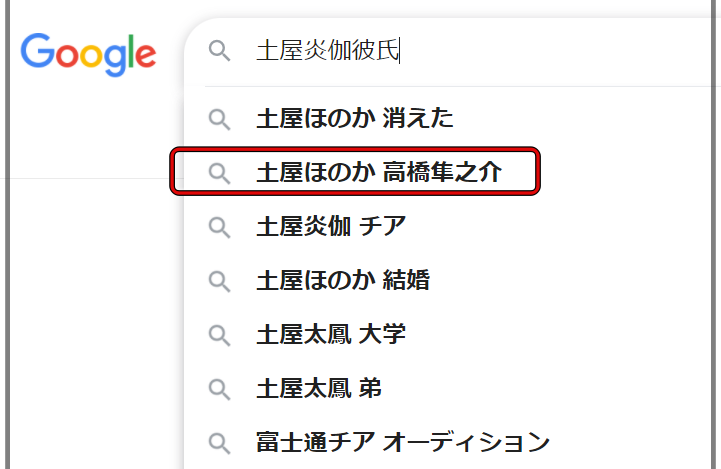Click magnifier icon beside 土屋炎伽 チア
721x469 pixels.
(219, 228)
